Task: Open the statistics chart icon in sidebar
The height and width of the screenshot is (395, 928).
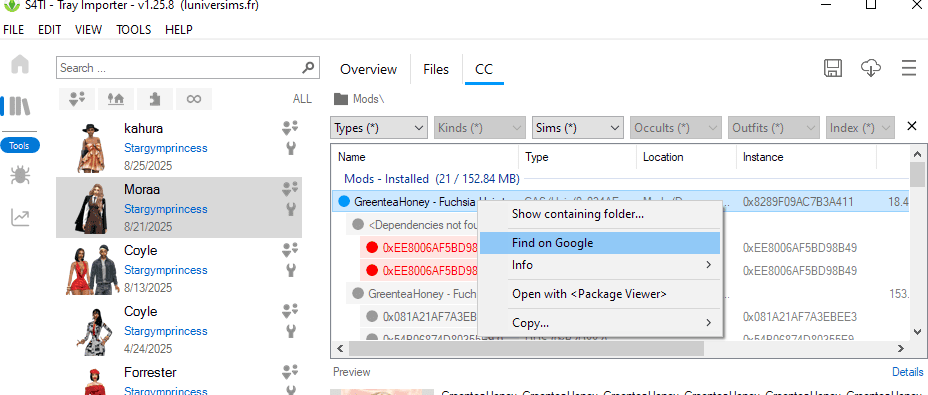Action: (x=20, y=217)
